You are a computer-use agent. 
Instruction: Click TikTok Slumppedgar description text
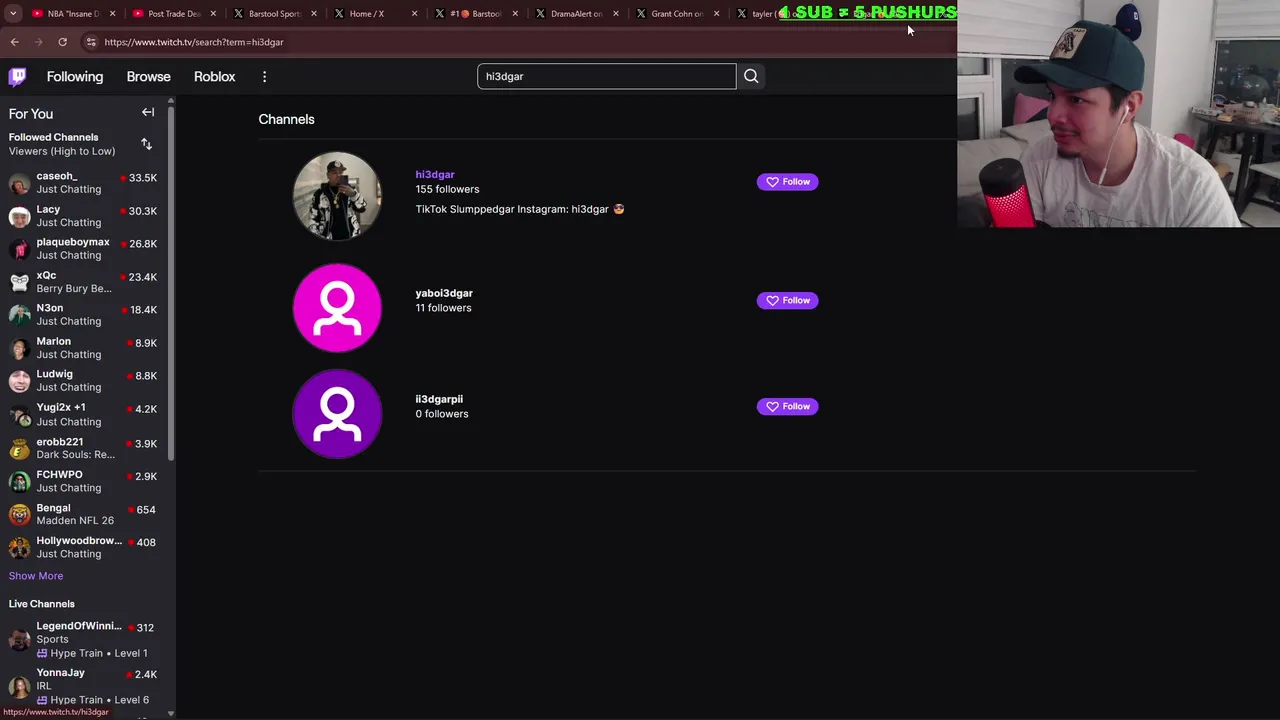520,209
